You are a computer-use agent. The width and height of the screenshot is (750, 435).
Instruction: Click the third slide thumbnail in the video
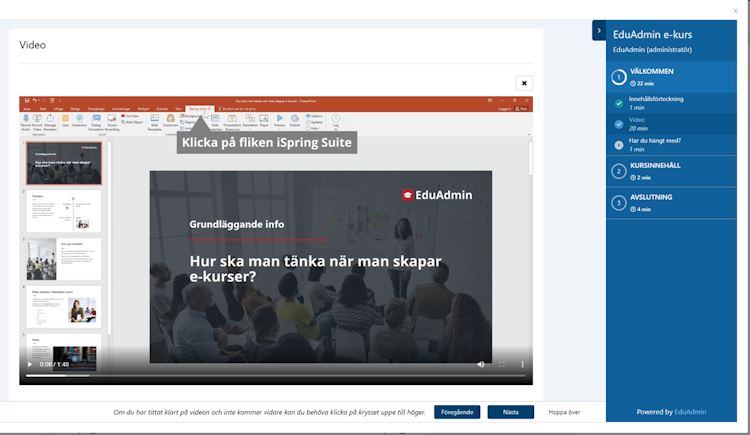[64, 259]
